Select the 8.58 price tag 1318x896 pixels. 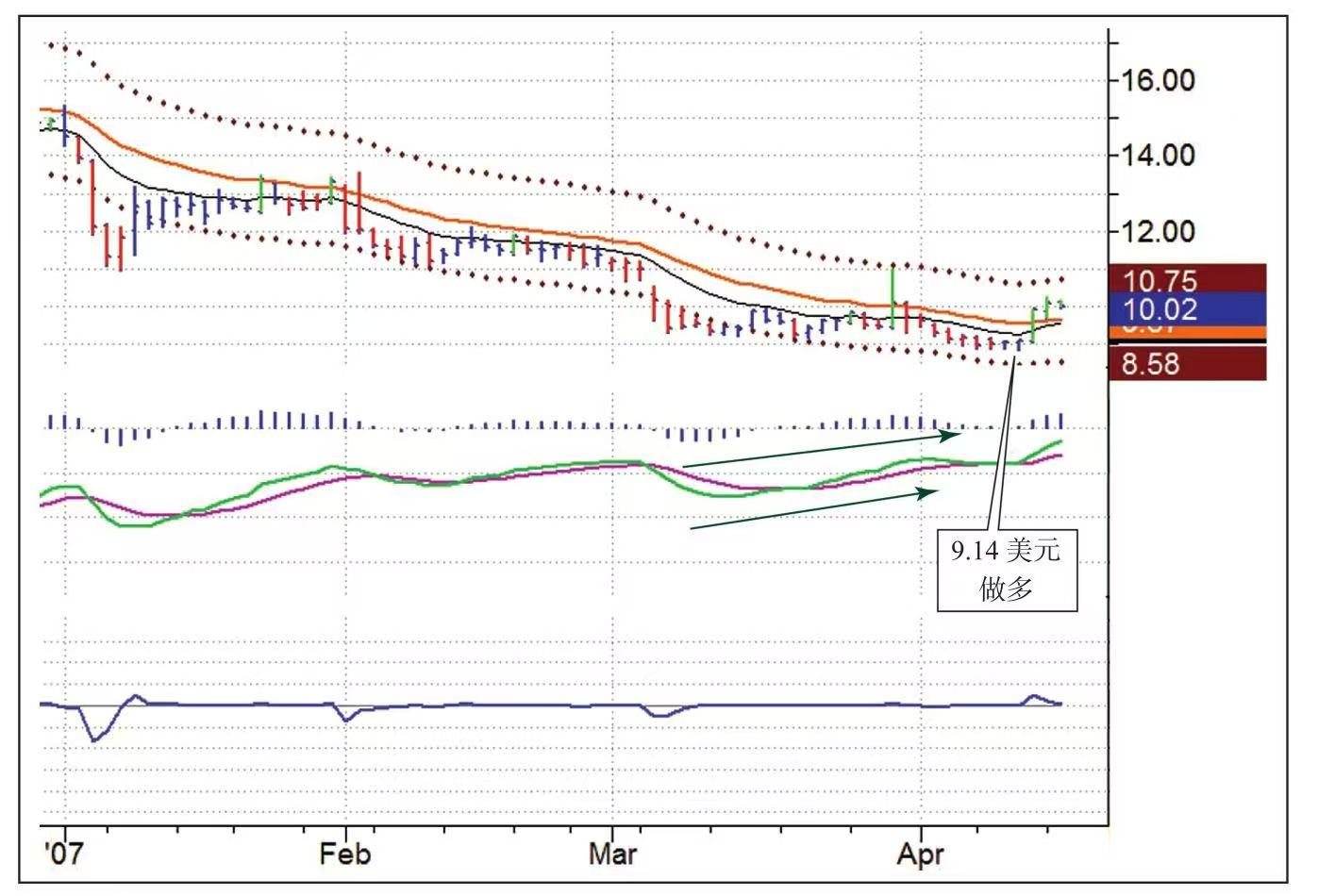(x=1187, y=364)
